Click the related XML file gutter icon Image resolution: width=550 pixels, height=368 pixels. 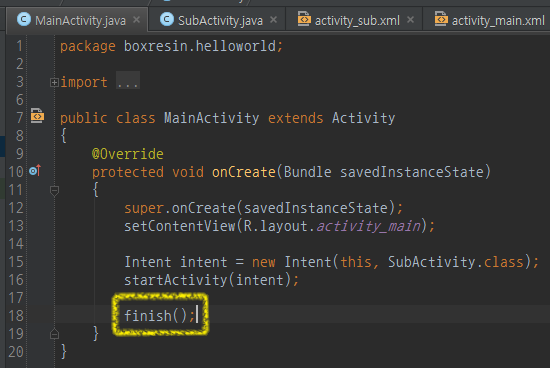pyautogui.click(x=37, y=115)
